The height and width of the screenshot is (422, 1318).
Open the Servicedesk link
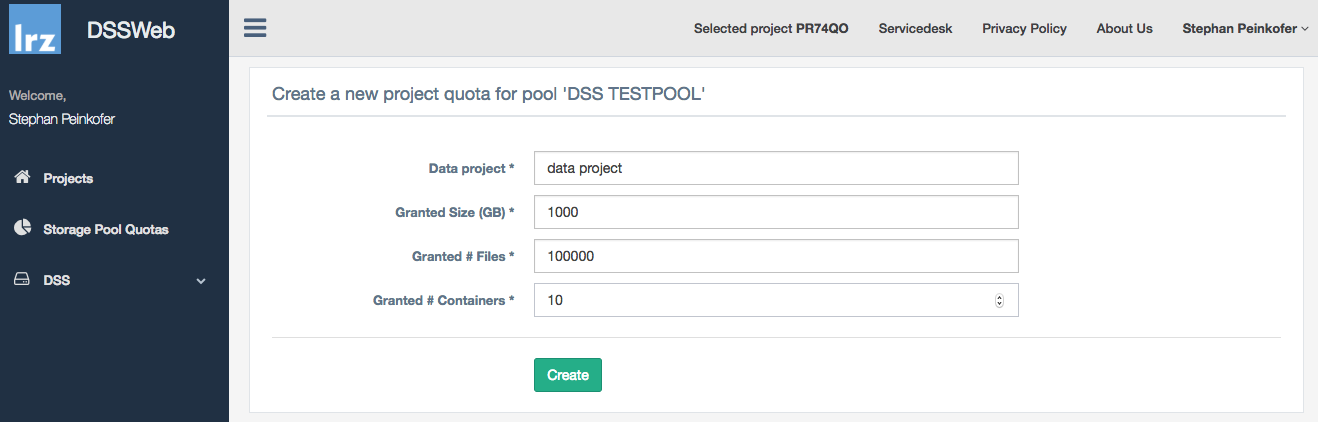point(915,29)
